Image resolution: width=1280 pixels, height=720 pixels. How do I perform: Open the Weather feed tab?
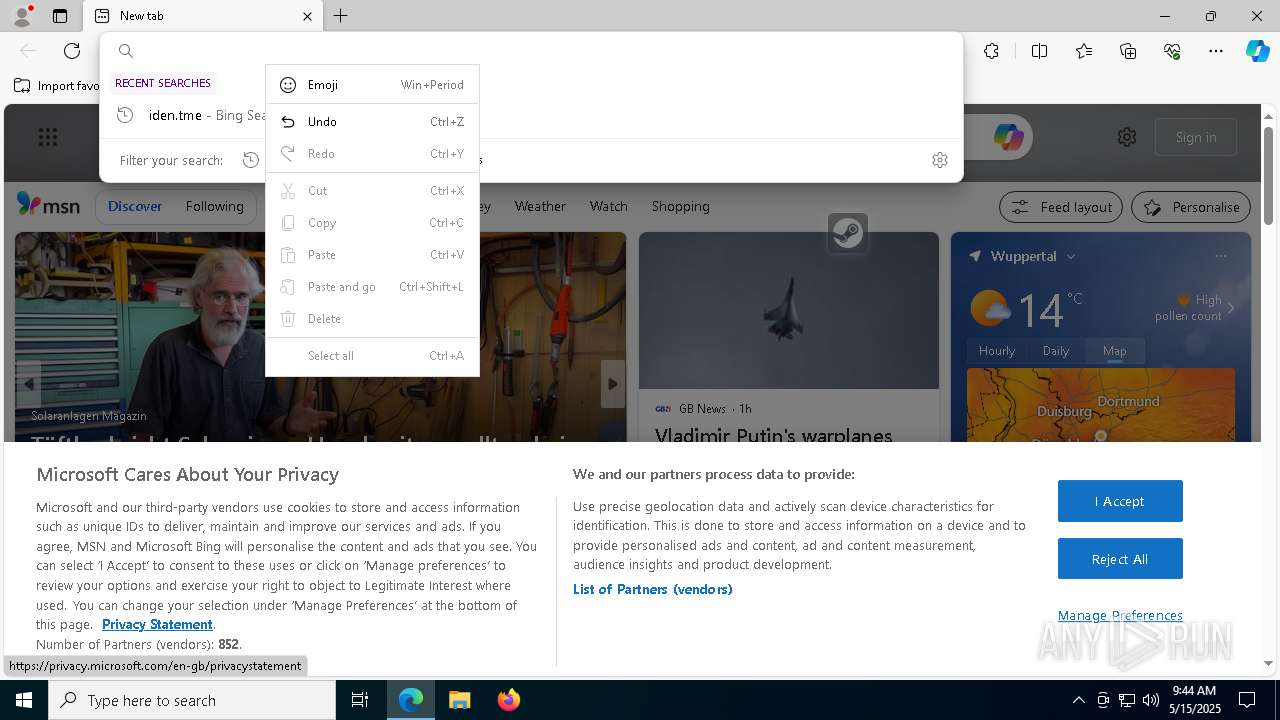pyautogui.click(x=540, y=206)
